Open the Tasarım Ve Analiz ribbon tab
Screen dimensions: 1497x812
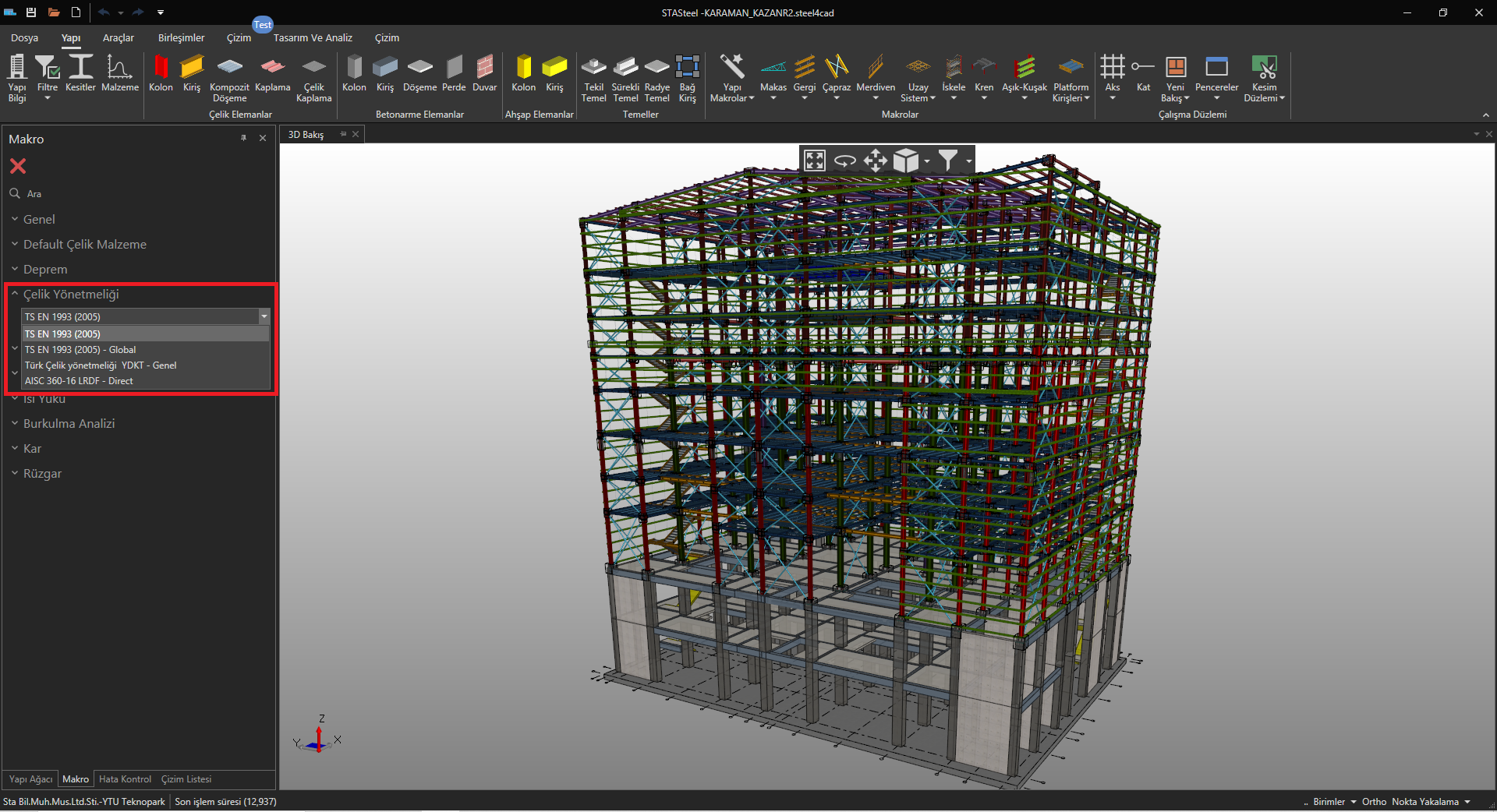pyautogui.click(x=313, y=38)
